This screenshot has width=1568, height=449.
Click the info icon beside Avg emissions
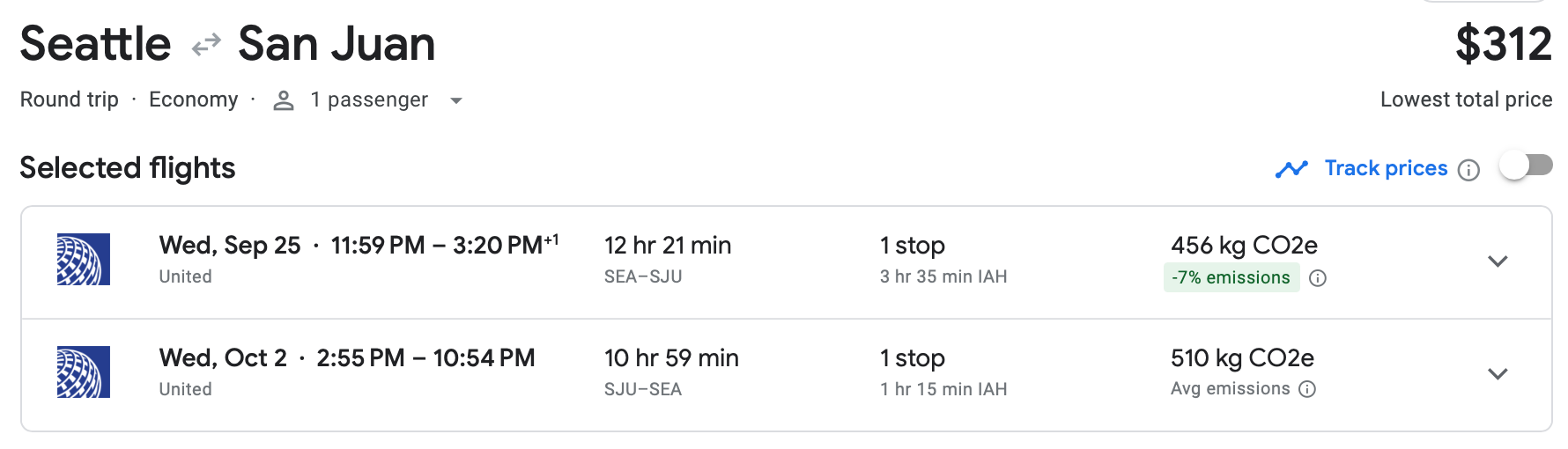pyautogui.click(x=1308, y=389)
